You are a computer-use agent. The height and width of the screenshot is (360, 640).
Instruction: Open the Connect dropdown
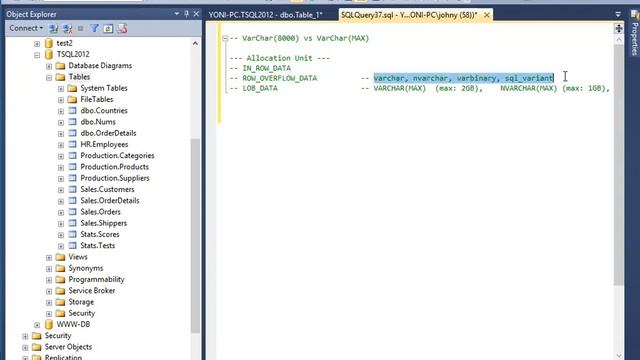(26, 28)
